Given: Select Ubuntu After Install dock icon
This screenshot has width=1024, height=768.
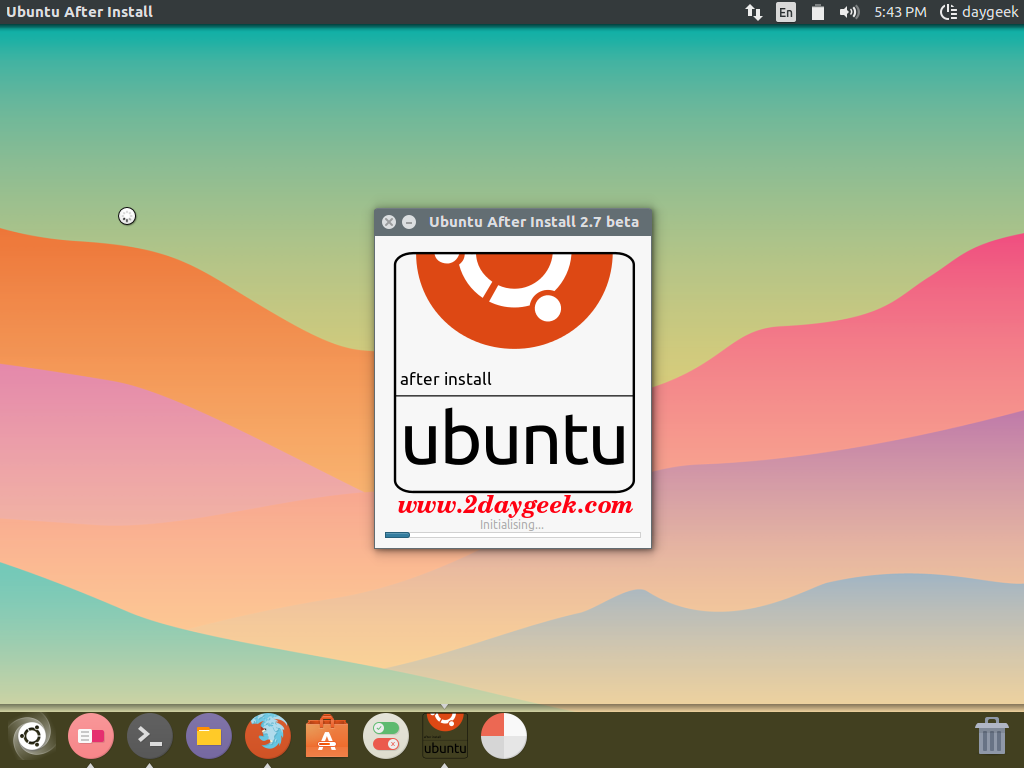Looking at the screenshot, I should click(x=445, y=736).
